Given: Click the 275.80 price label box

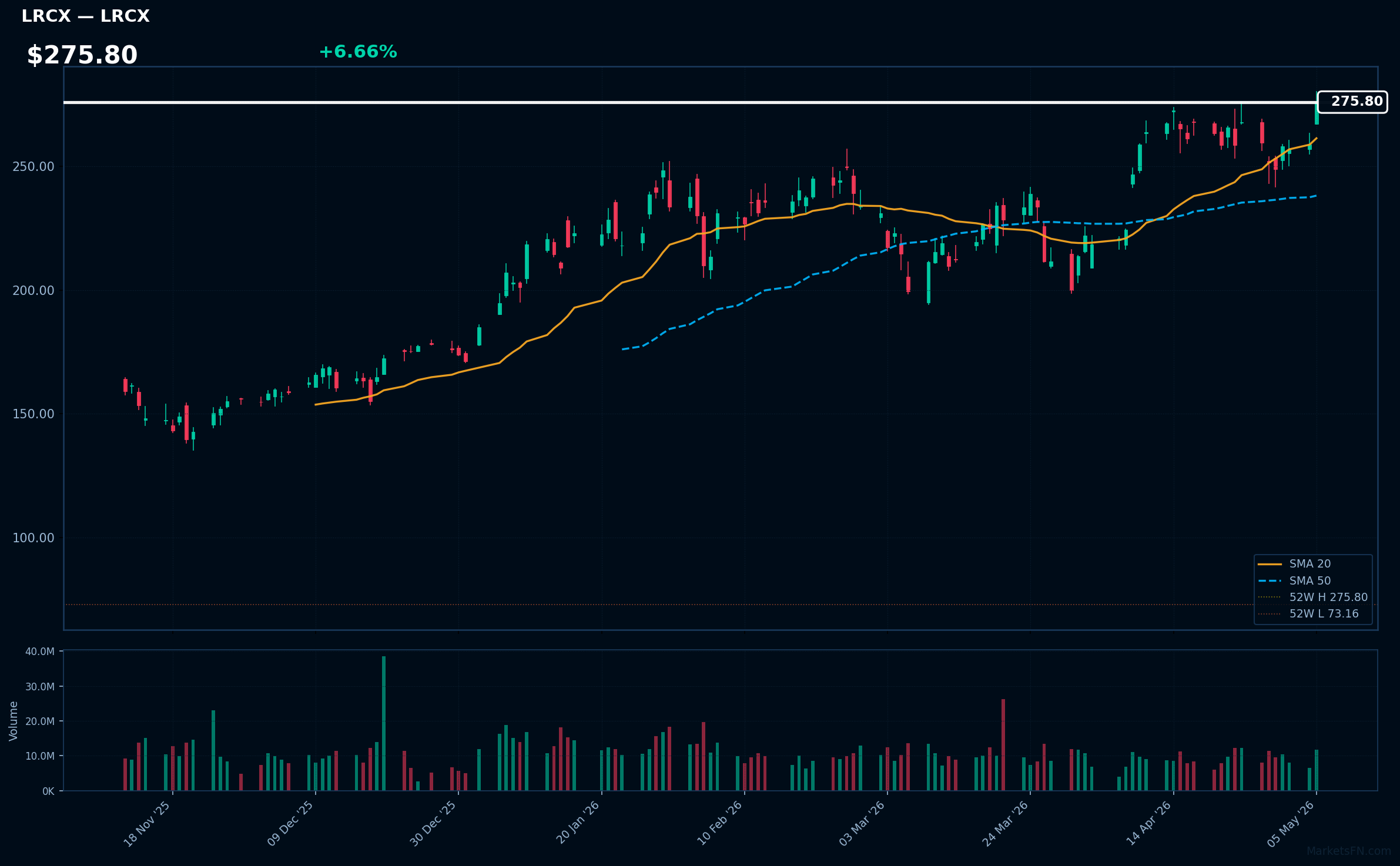Looking at the screenshot, I should point(1352,102).
